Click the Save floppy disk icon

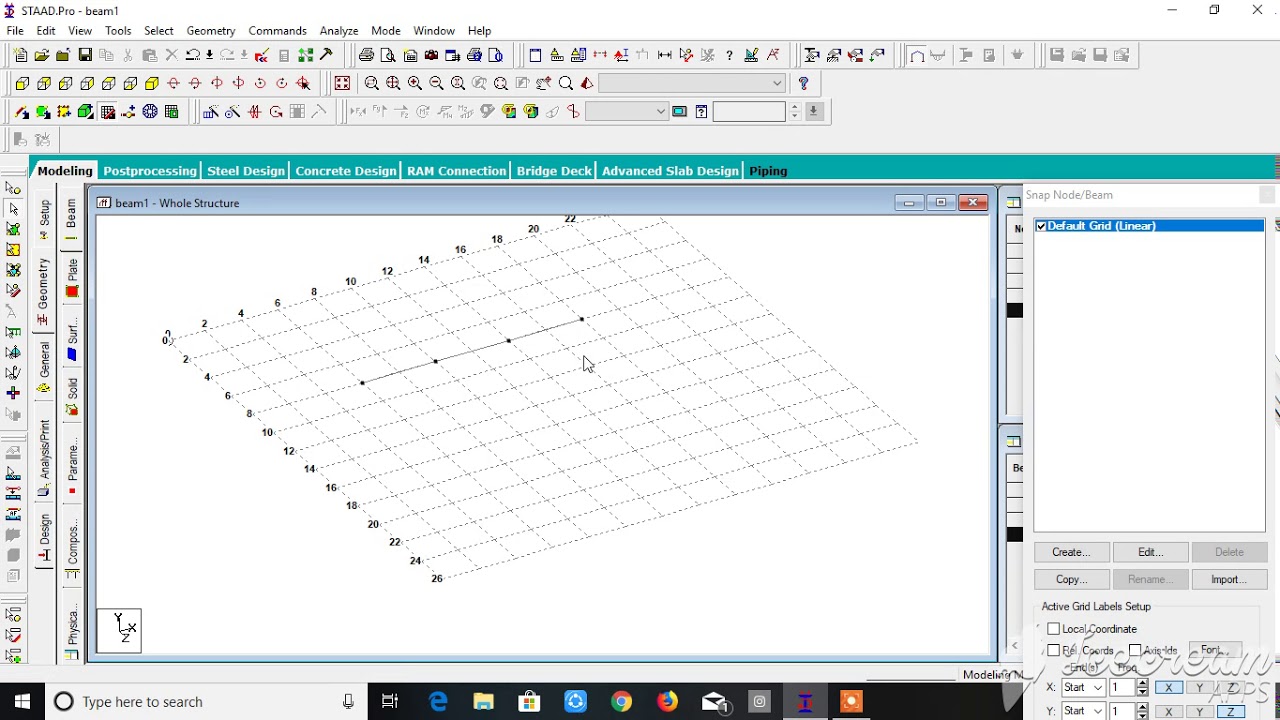pos(85,55)
